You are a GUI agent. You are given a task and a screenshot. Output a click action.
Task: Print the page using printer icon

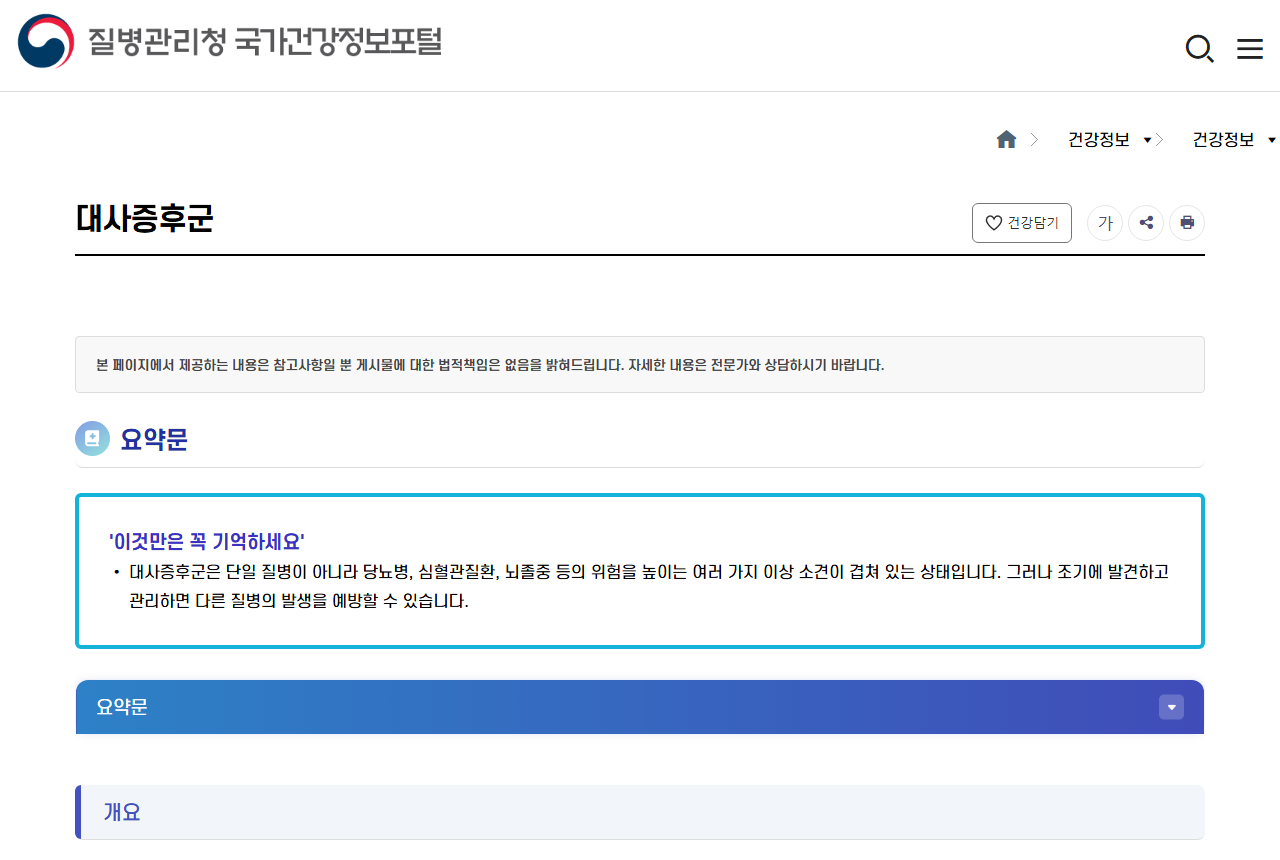[1187, 223]
